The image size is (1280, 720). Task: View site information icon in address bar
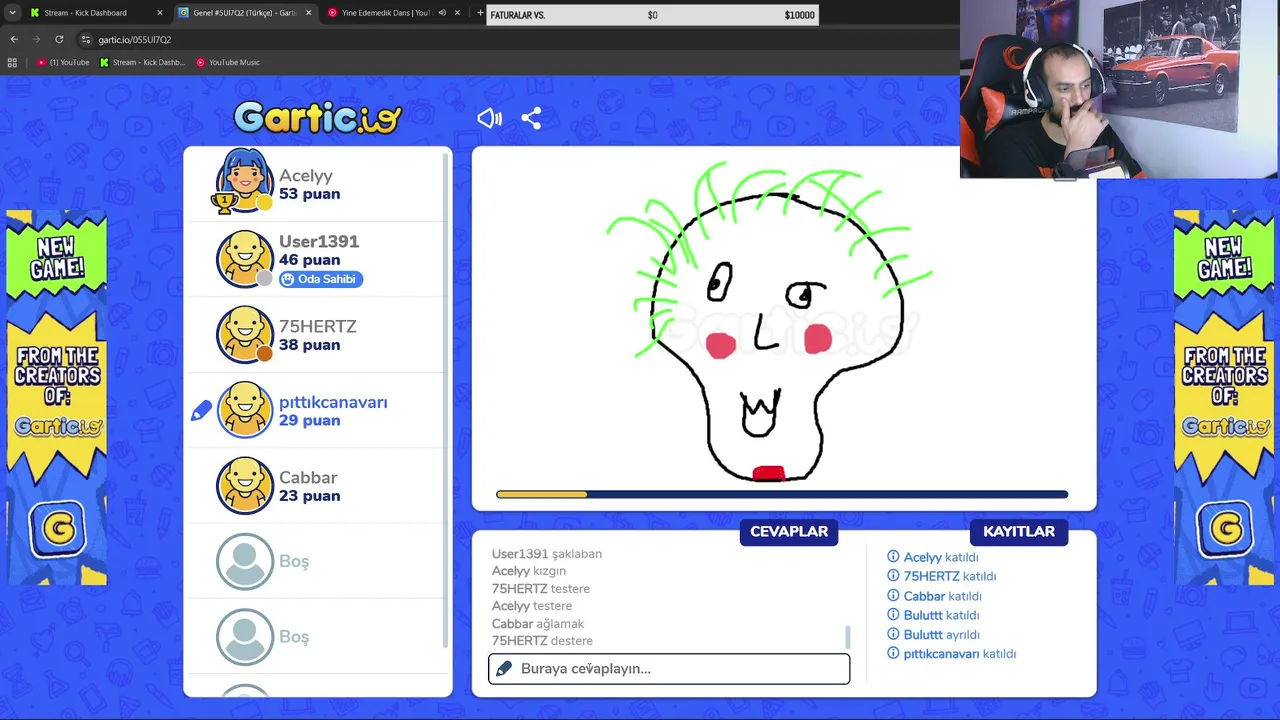click(86, 39)
